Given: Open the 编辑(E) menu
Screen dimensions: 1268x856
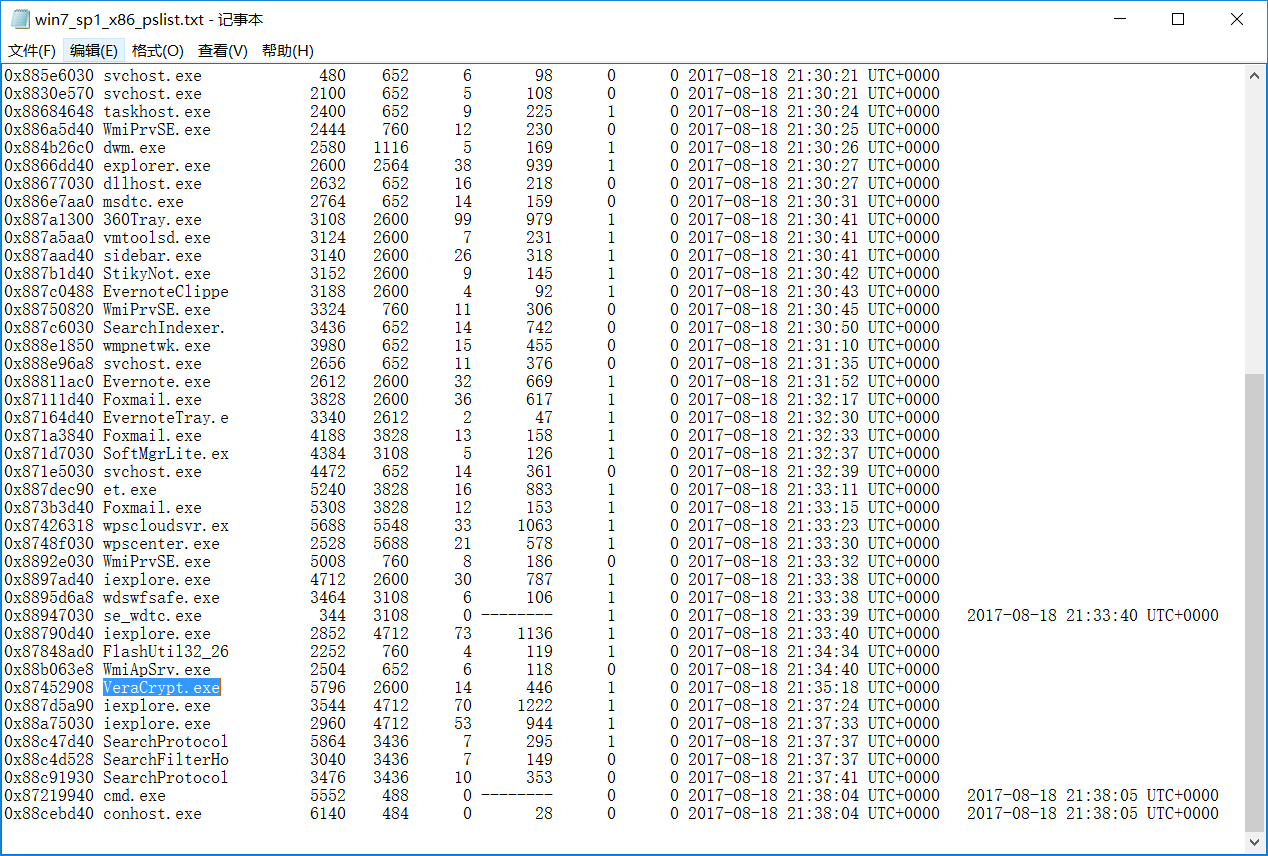Looking at the screenshot, I should pyautogui.click(x=94, y=51).
